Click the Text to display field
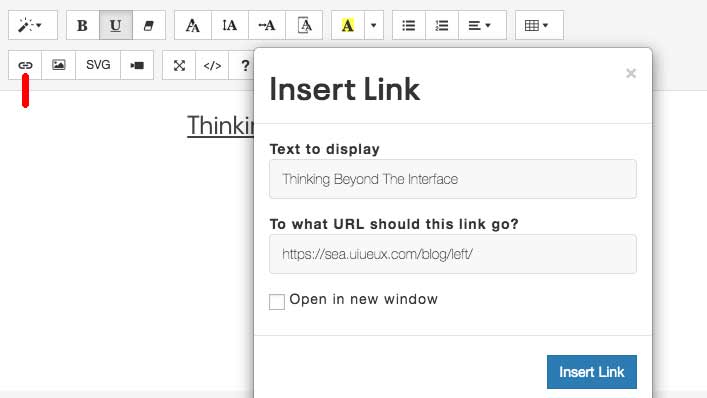Image resolution: width=707 pixels, height=398 pixels. (x=453, y=179)
